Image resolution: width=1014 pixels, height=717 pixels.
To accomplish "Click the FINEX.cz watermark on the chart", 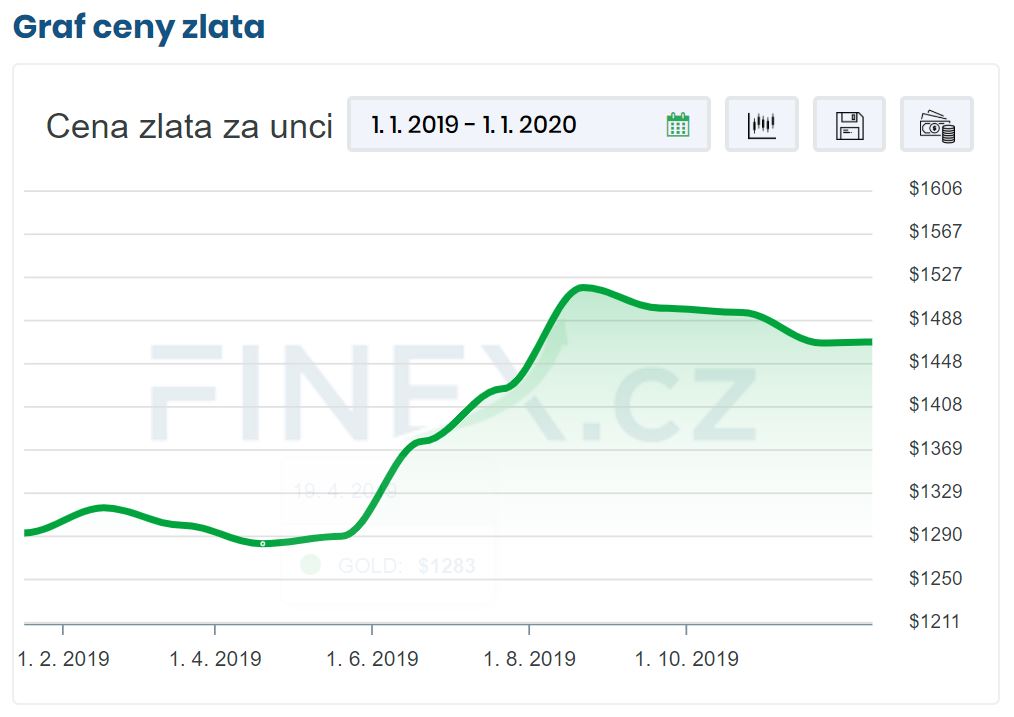I will point(450,395).
